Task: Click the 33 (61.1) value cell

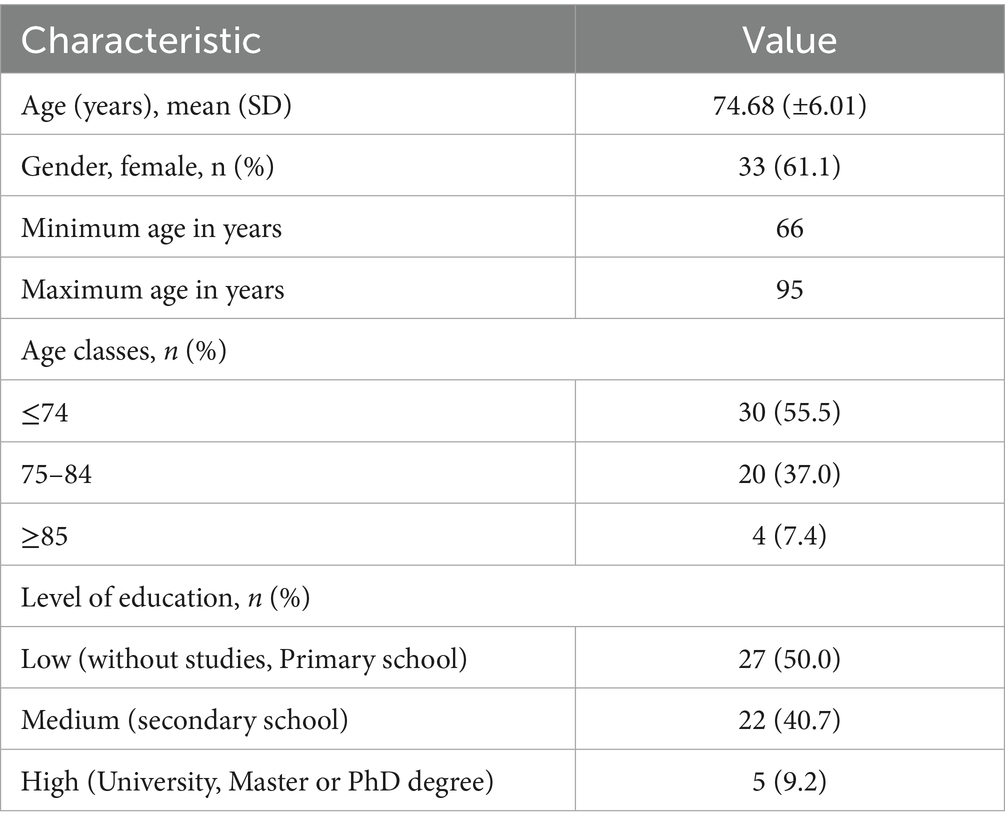Action: point(789,166)
